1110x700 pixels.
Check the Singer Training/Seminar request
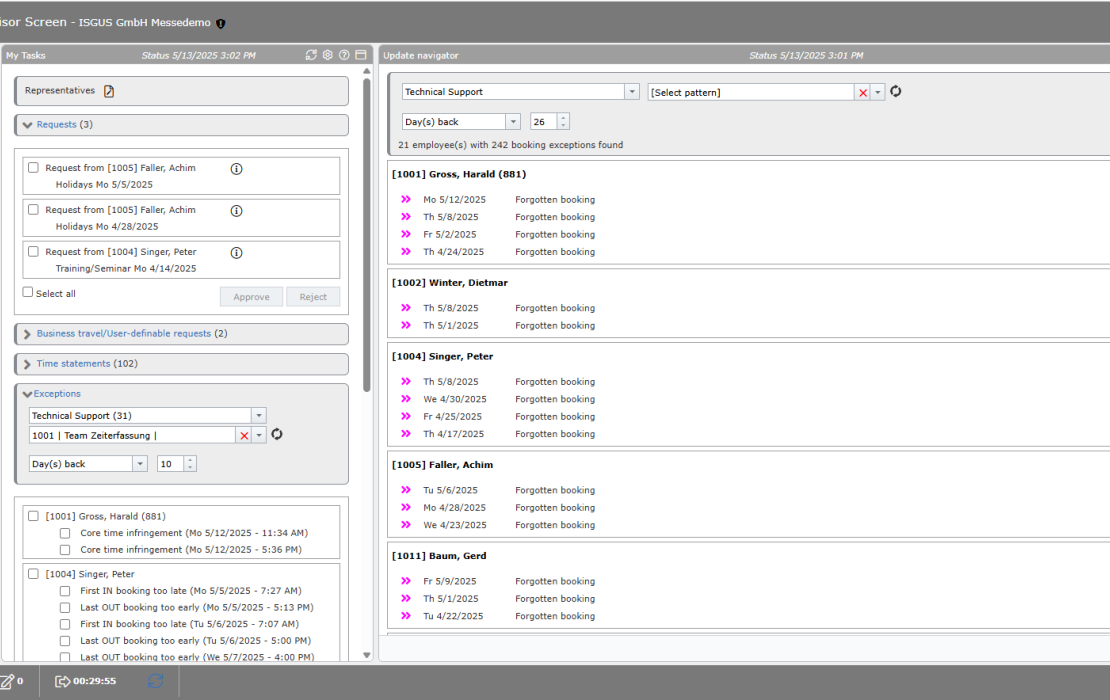[x=33, y=251]
